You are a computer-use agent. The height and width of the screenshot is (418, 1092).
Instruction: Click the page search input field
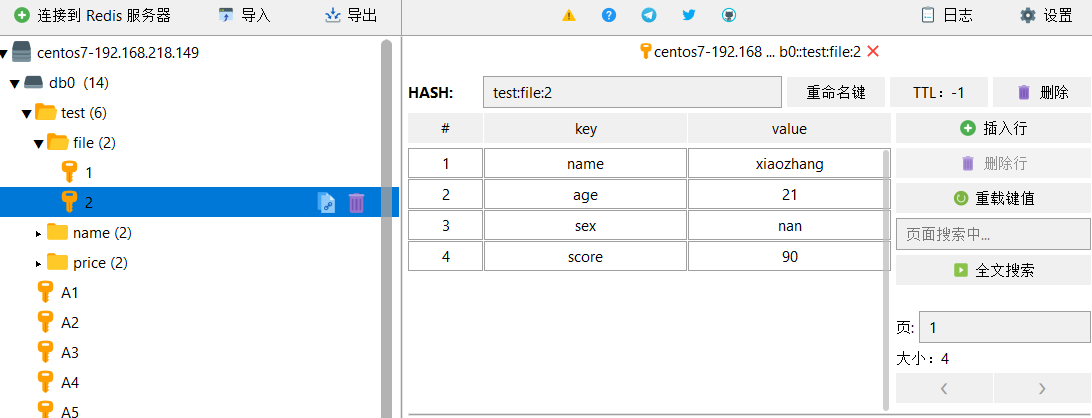tap(993, 235)
